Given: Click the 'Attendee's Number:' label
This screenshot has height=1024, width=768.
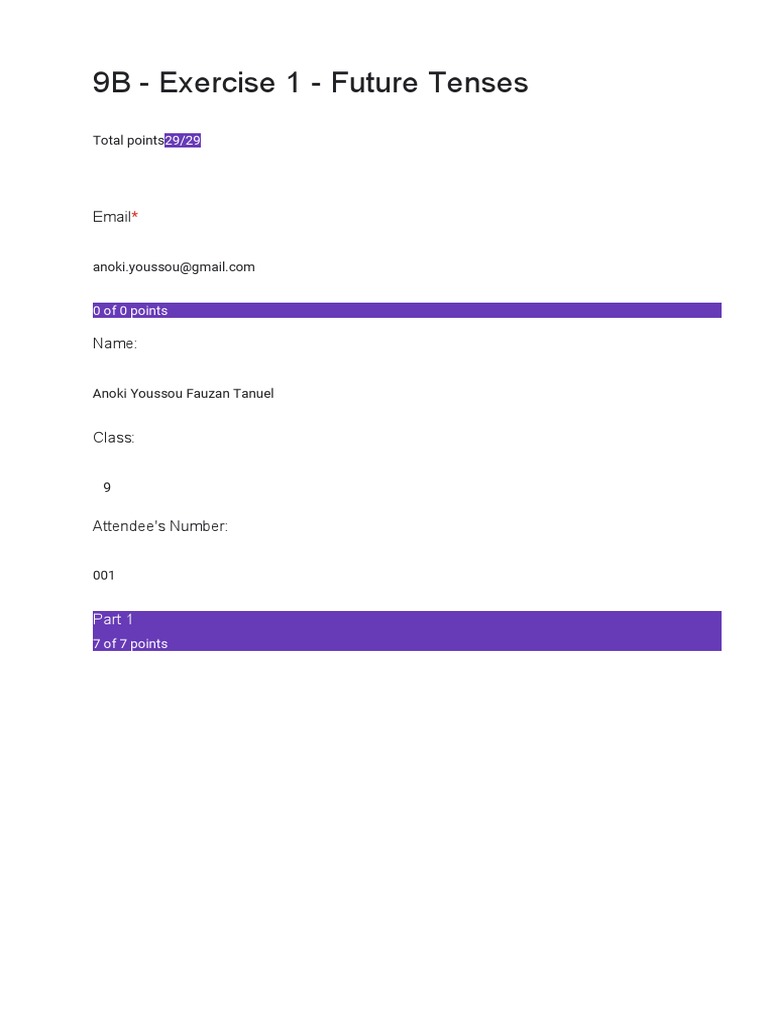Looking at the screenshot, I should (160, 526).
